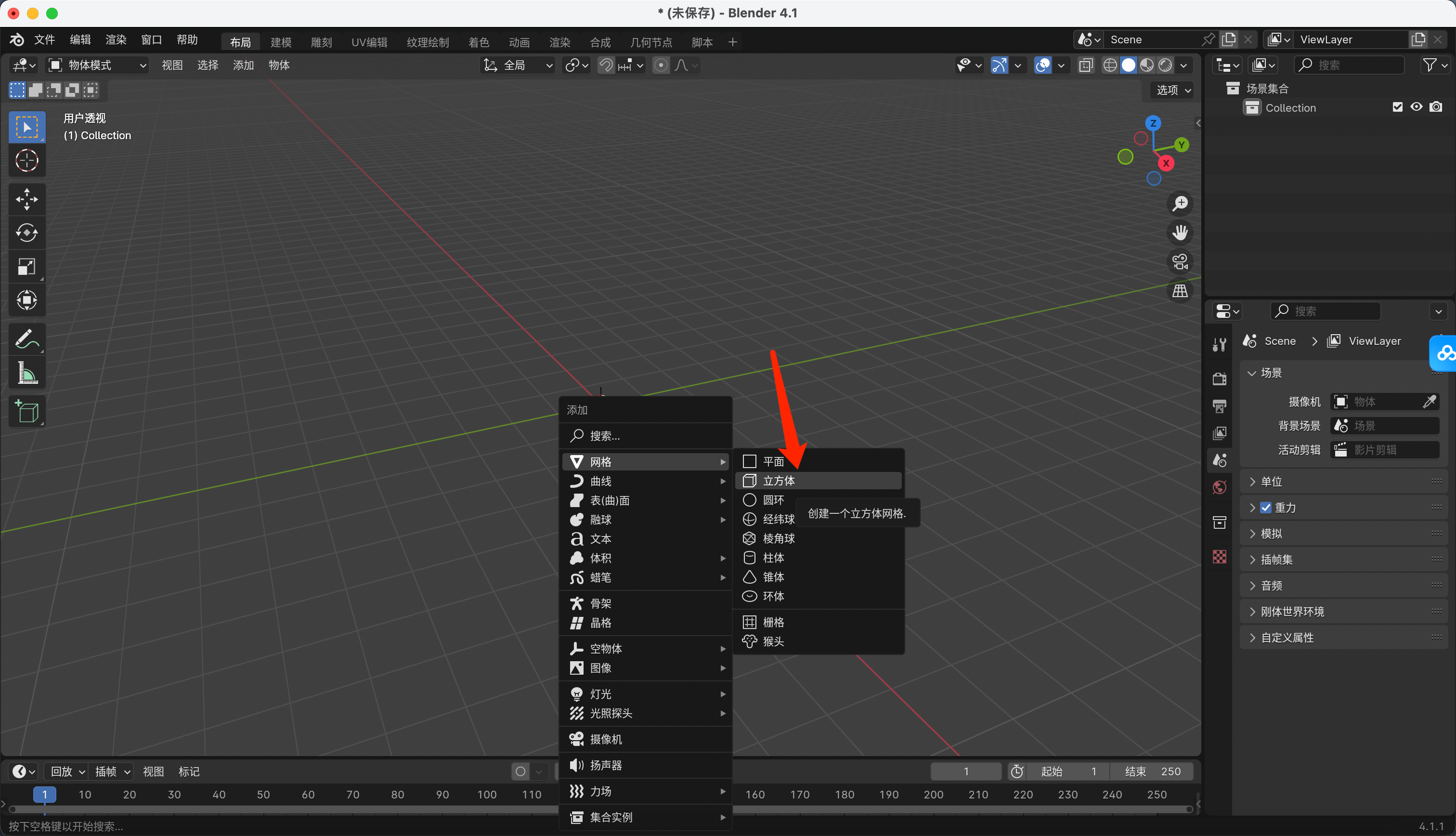Select the Measure ruler tool

tap(26, 373)
